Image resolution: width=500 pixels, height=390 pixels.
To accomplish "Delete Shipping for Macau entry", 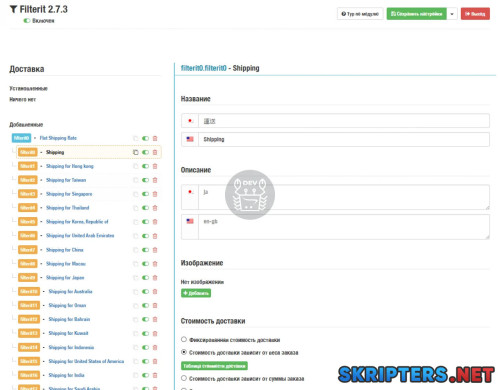I will 155,264.
